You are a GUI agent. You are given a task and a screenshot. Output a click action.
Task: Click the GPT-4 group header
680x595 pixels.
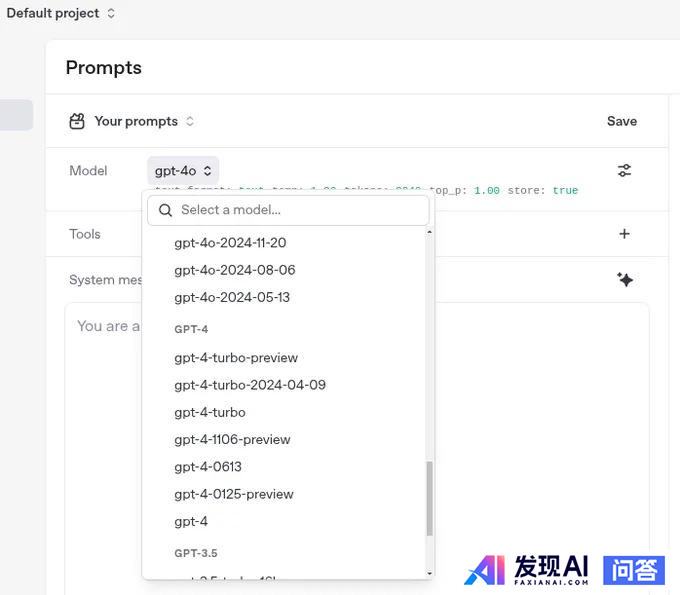(191, 329)
